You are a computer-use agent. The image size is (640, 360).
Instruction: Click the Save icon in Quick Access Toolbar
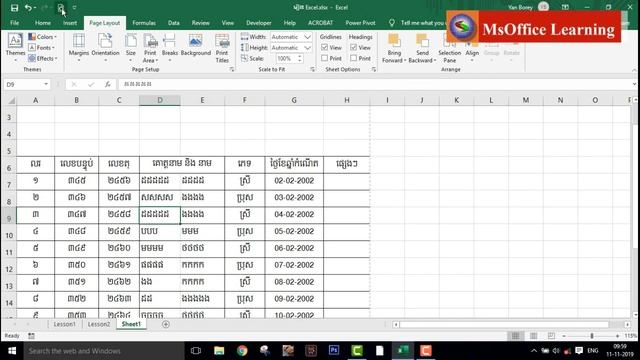coord(14,7)
